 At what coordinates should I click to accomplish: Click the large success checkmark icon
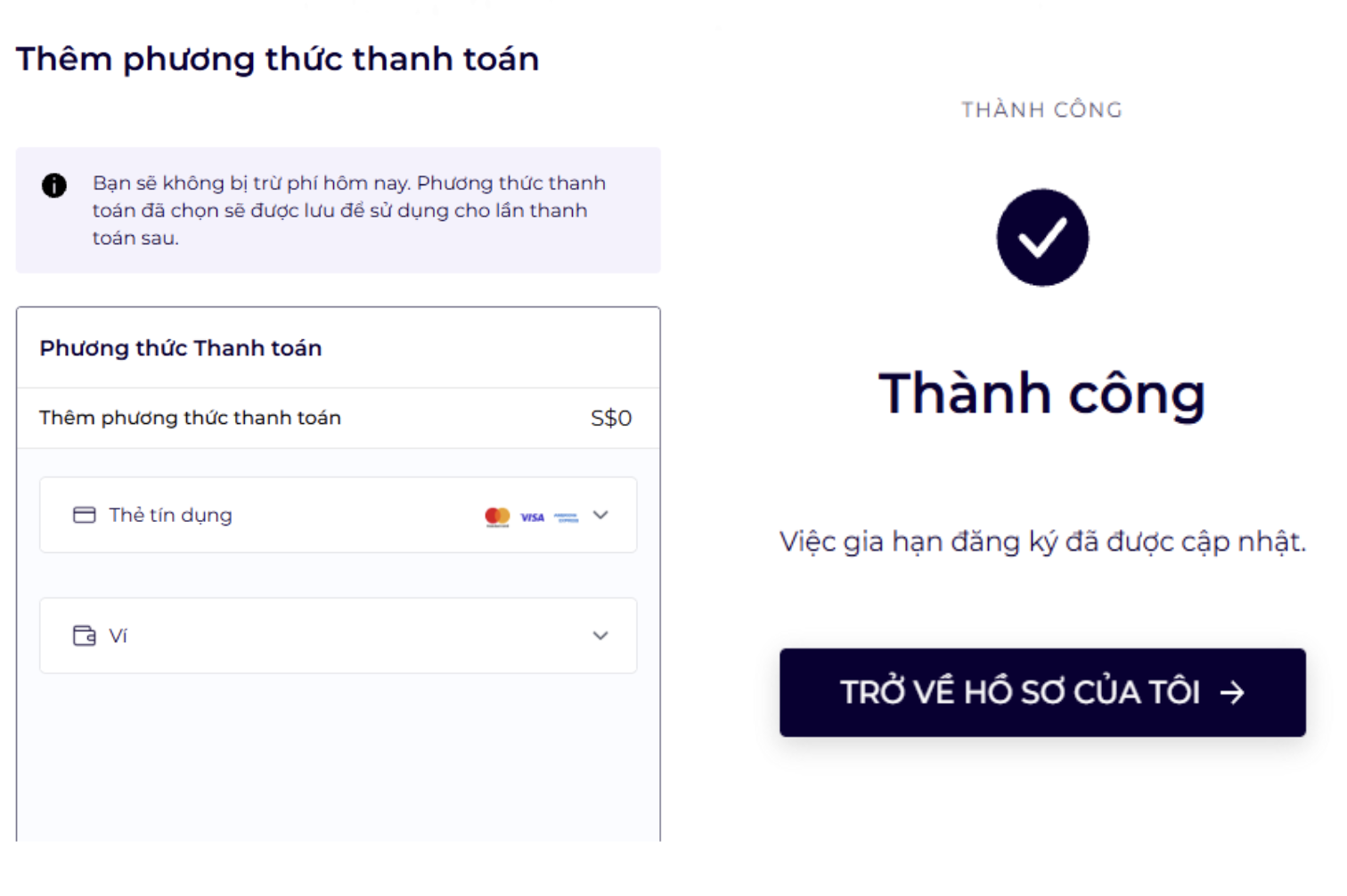click(1042, 237)
